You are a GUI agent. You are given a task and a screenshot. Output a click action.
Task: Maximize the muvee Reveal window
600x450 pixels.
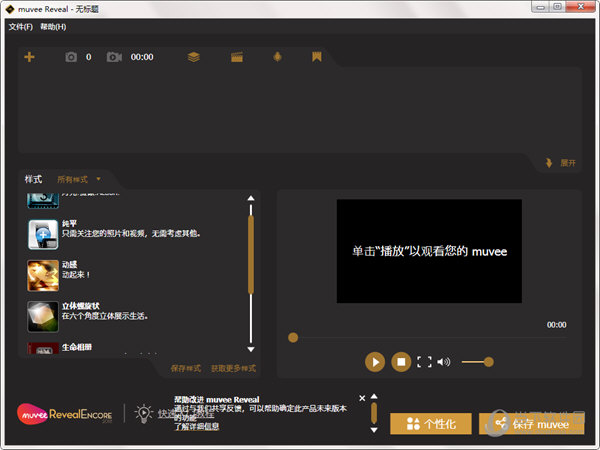click(x=558, y=7)
